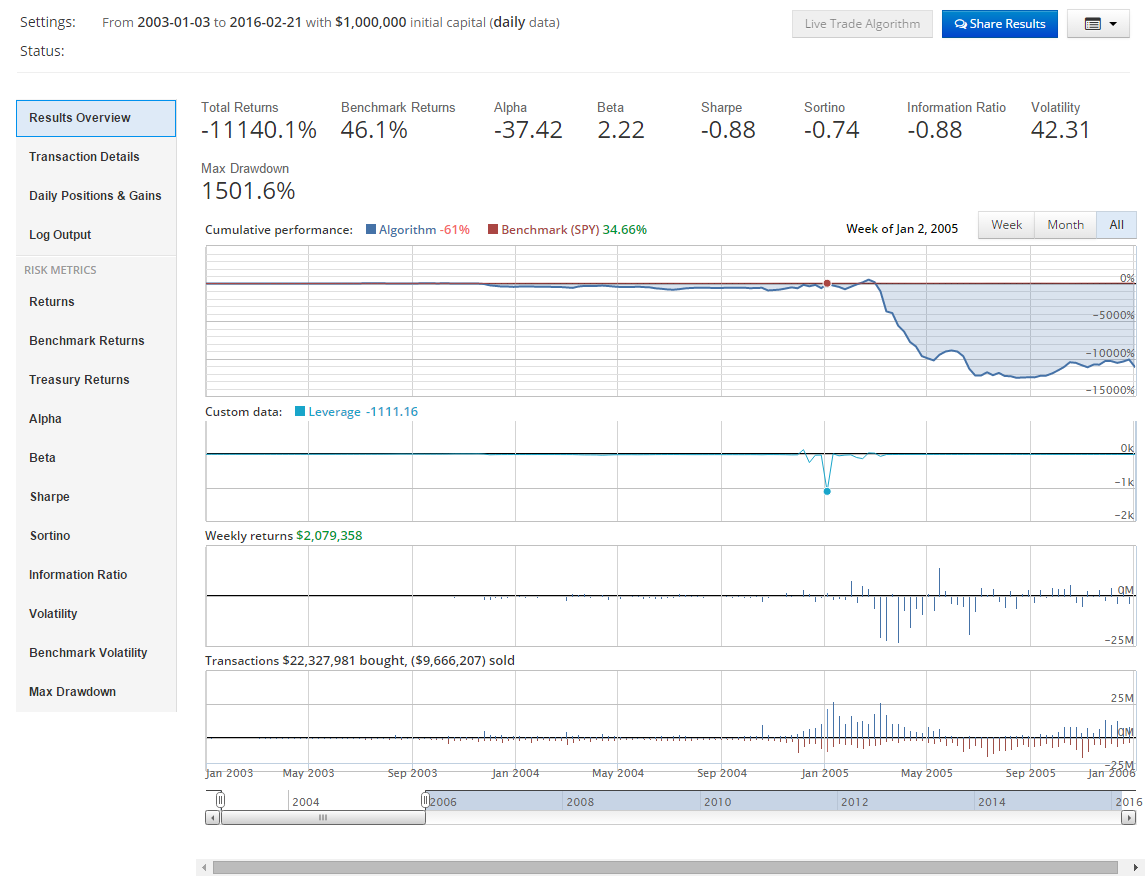Click the page horizontal scrollbar left arrow
1147x883 pixels.
click(x=204, y=867)
